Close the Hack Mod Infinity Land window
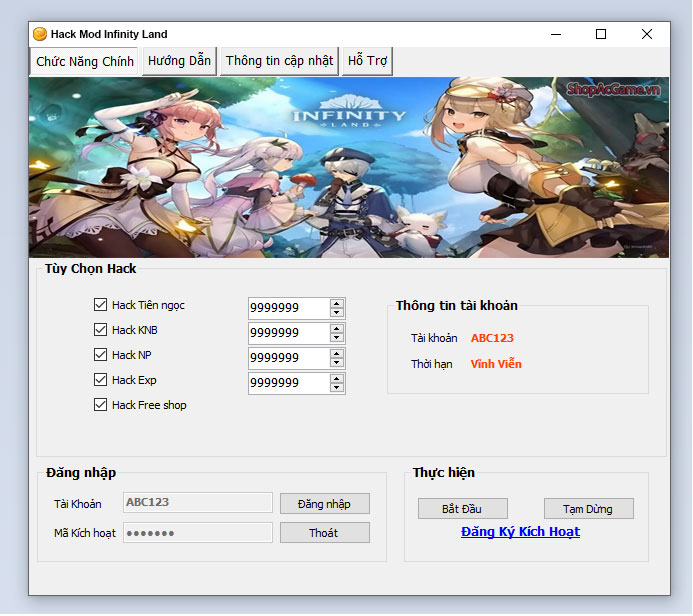Screen dimensions: 693x616 [x=647, y=34]
